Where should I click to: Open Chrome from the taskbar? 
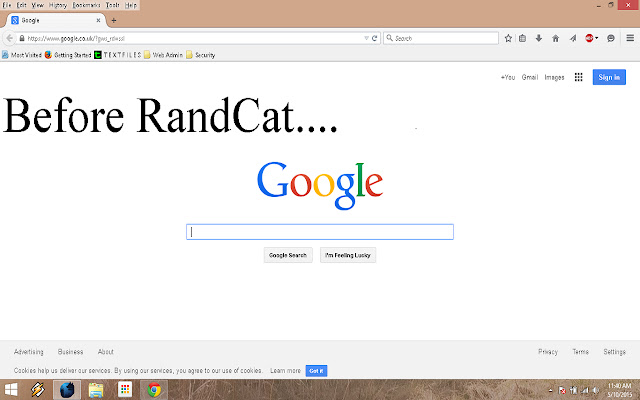tap(154, 390)
